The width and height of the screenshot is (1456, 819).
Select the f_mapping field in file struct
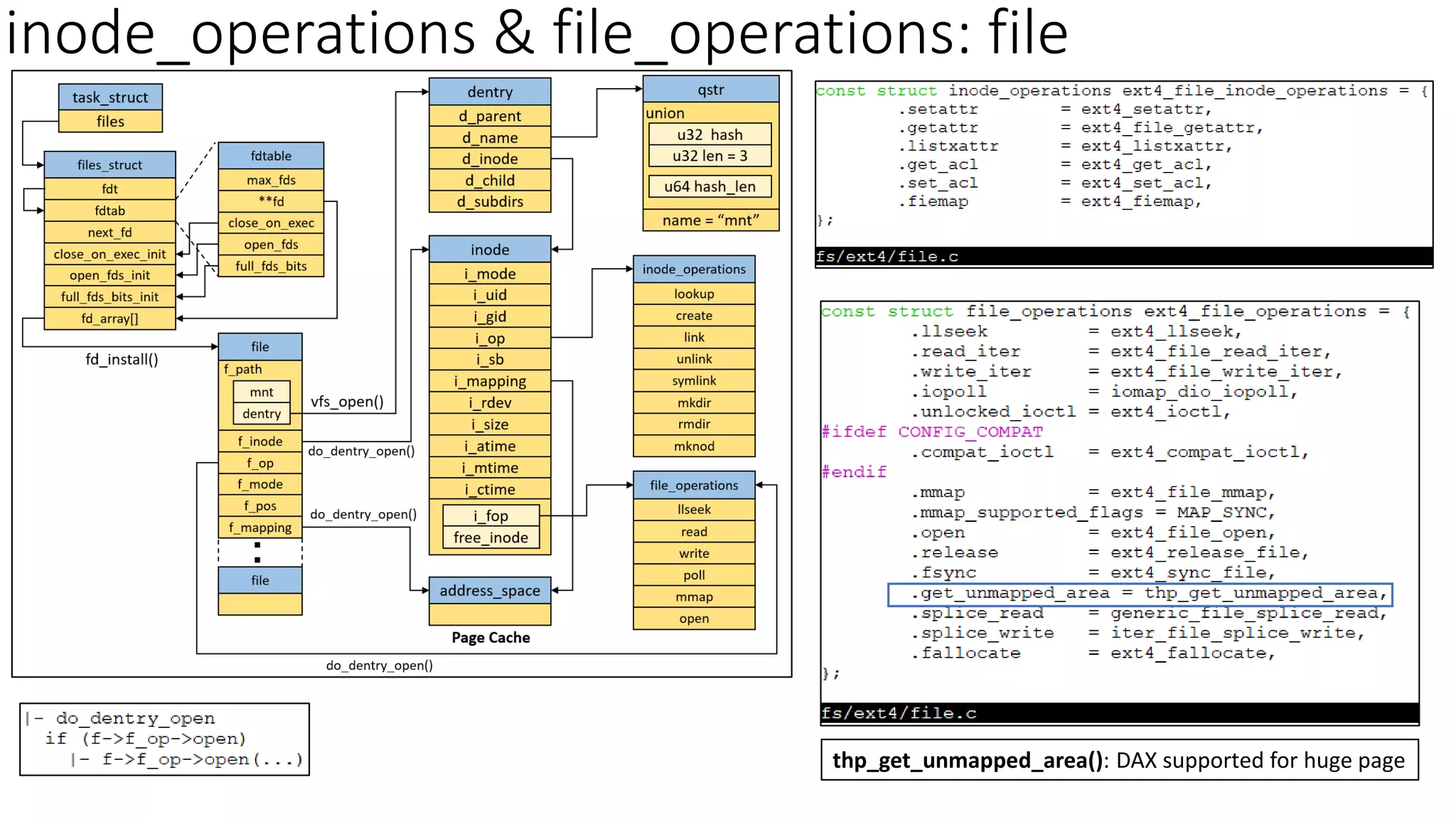pyautogui.click(x=260, y=528)
